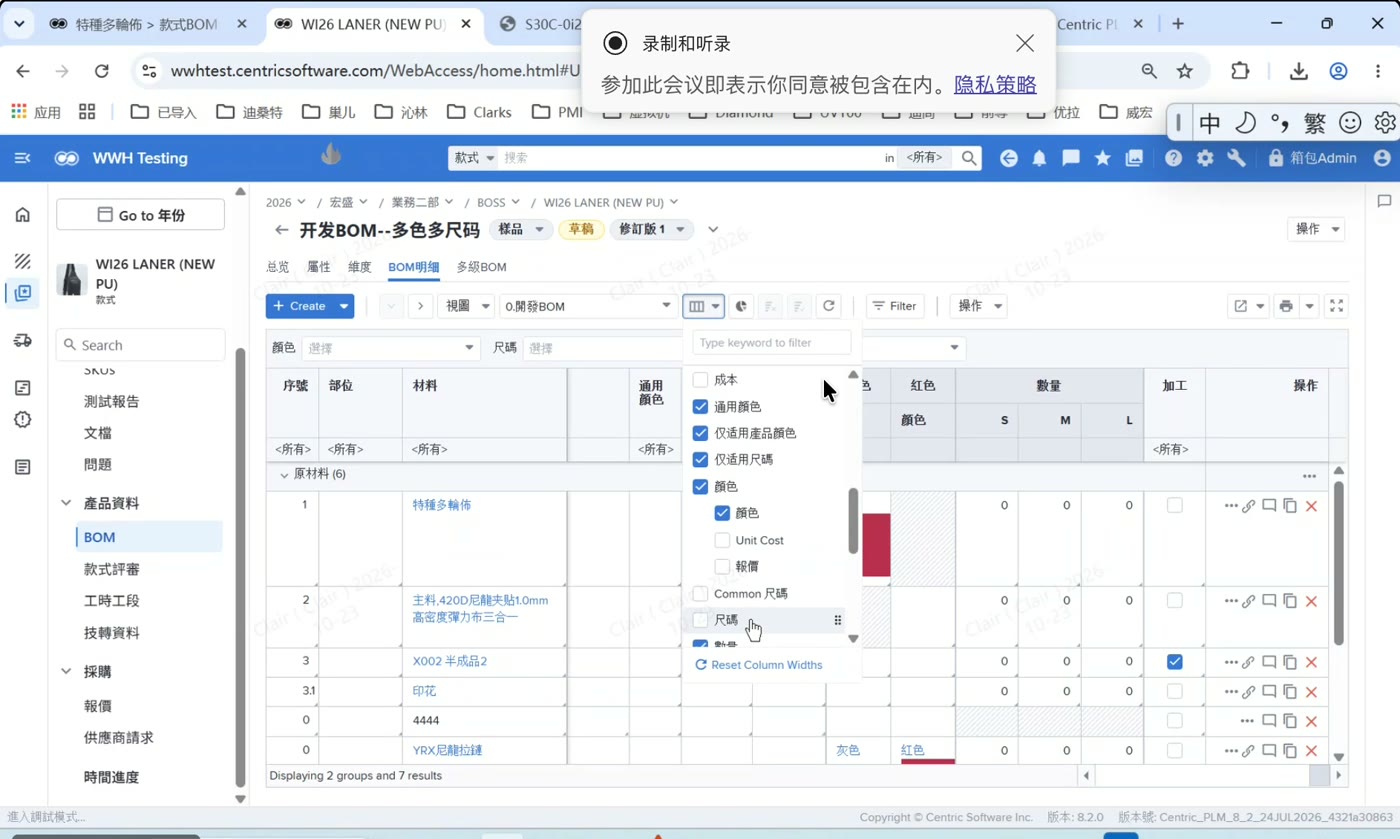The width and height of the screenshot is (1400, 839).
Task: Open the 特種多輪佈 material link
Action: [442, 505]
